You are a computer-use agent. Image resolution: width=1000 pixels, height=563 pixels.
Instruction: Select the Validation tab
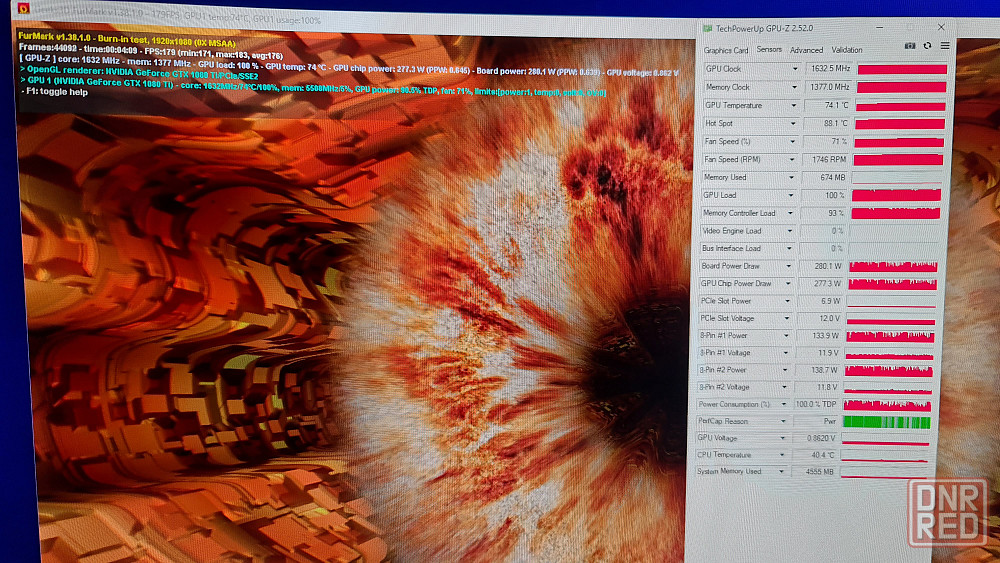(x=847, y=50)
